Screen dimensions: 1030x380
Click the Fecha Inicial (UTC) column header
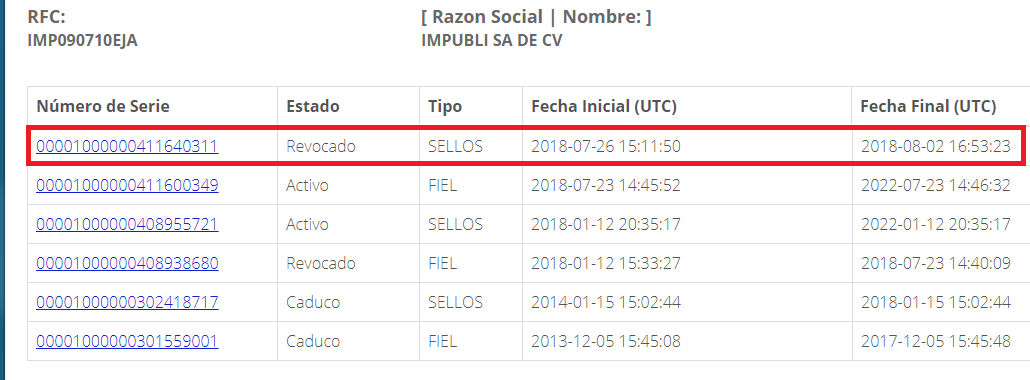[x=604, y=106]
